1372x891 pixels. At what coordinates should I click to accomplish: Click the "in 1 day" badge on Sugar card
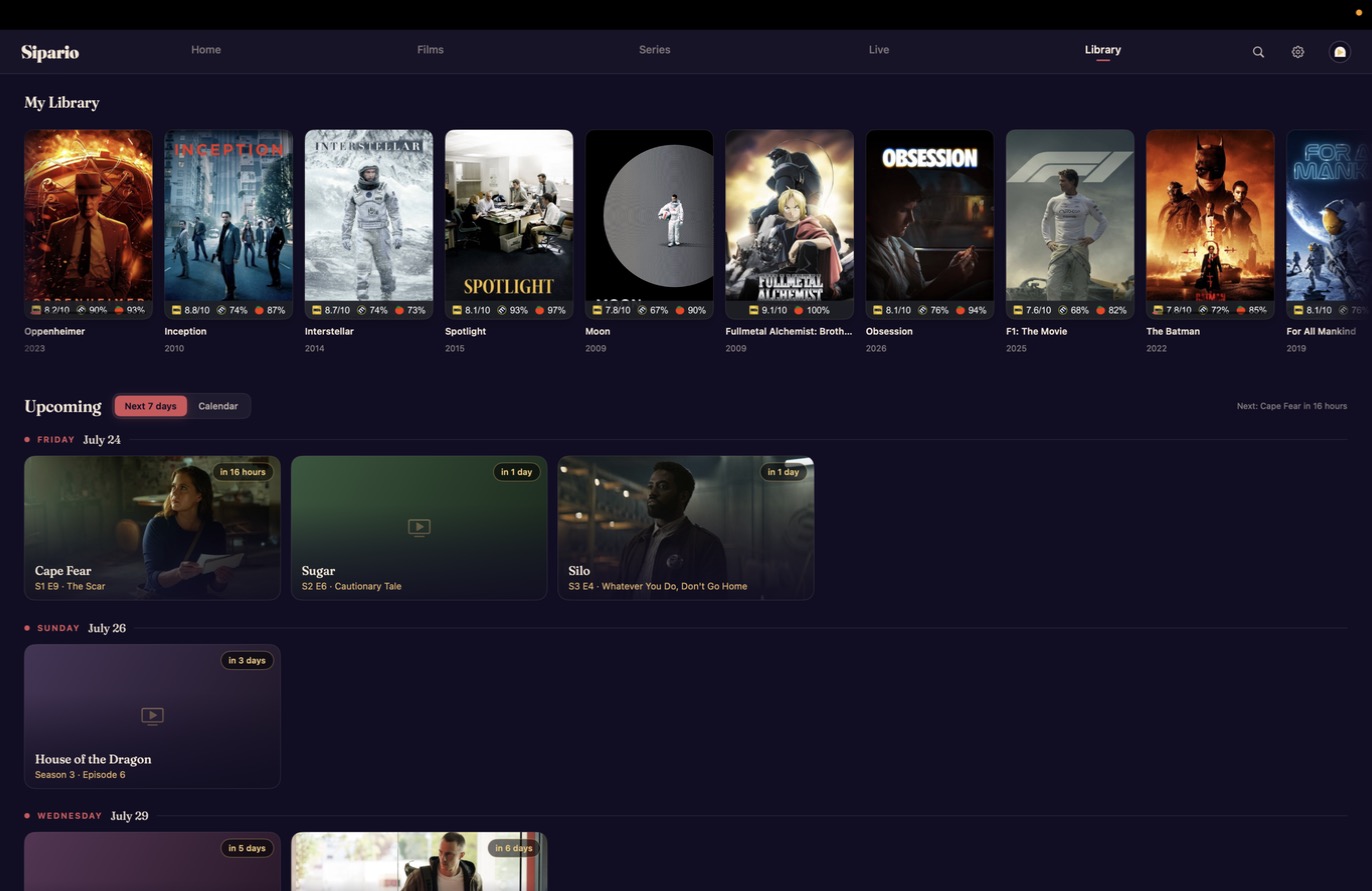[517, 472]
